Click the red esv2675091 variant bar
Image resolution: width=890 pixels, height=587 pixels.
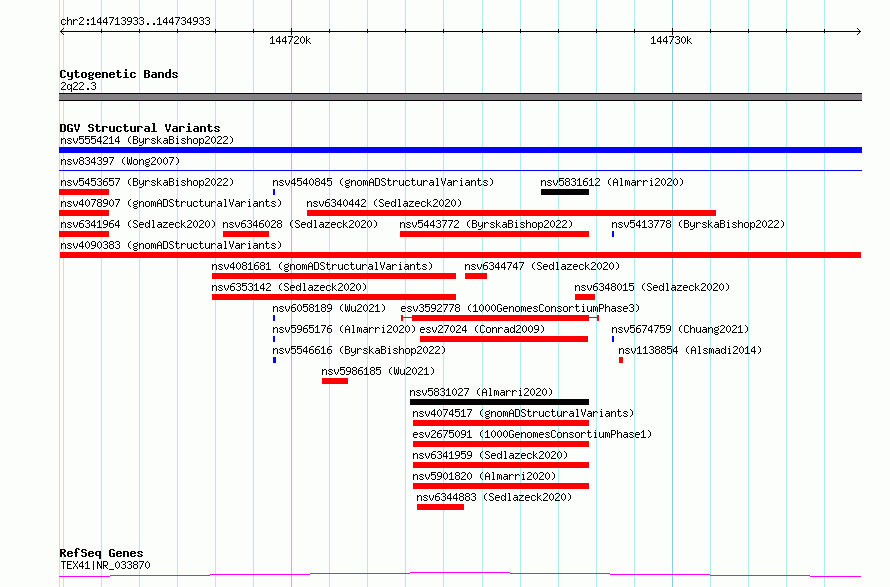point(501,444)
